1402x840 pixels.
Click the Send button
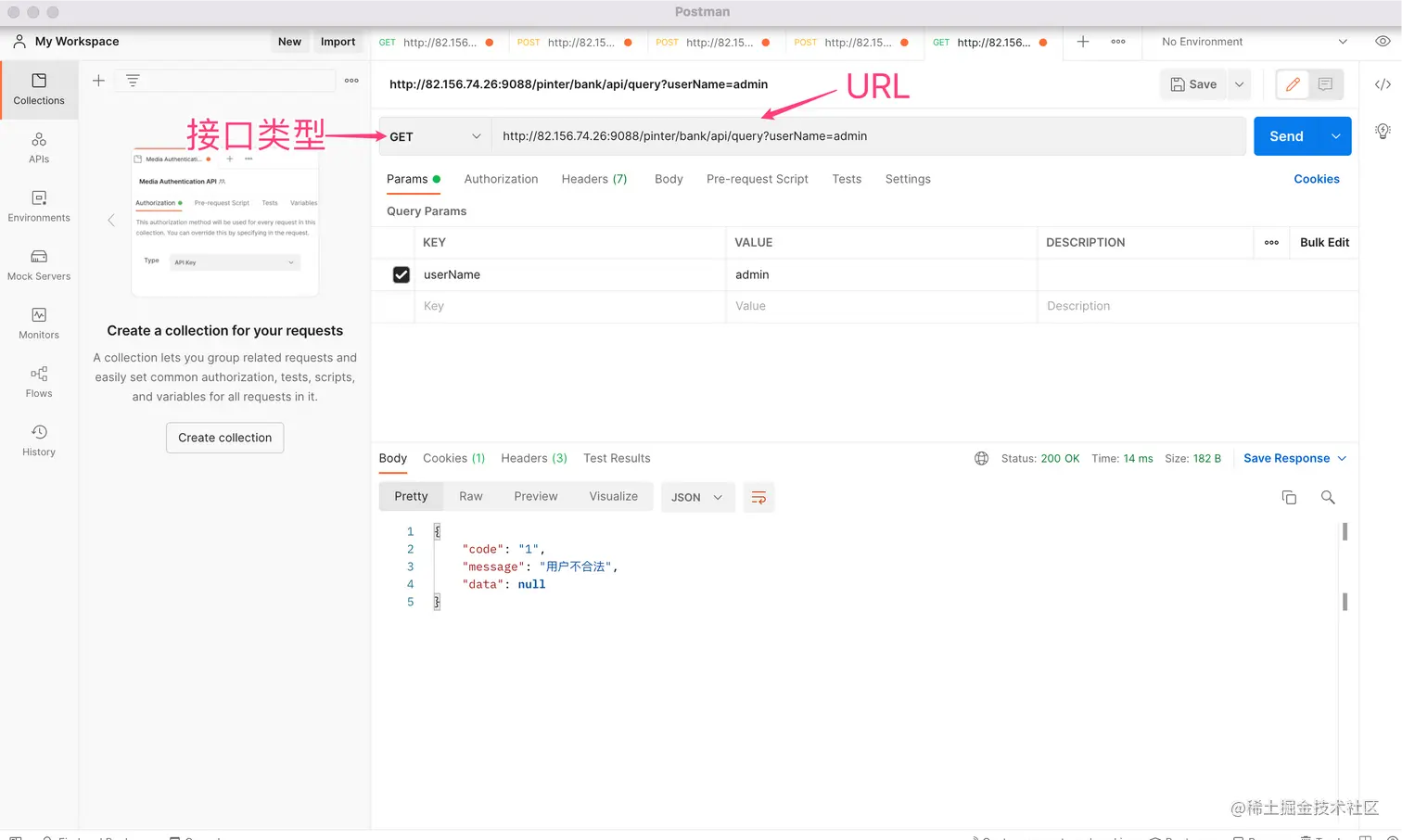point(1286,136)
